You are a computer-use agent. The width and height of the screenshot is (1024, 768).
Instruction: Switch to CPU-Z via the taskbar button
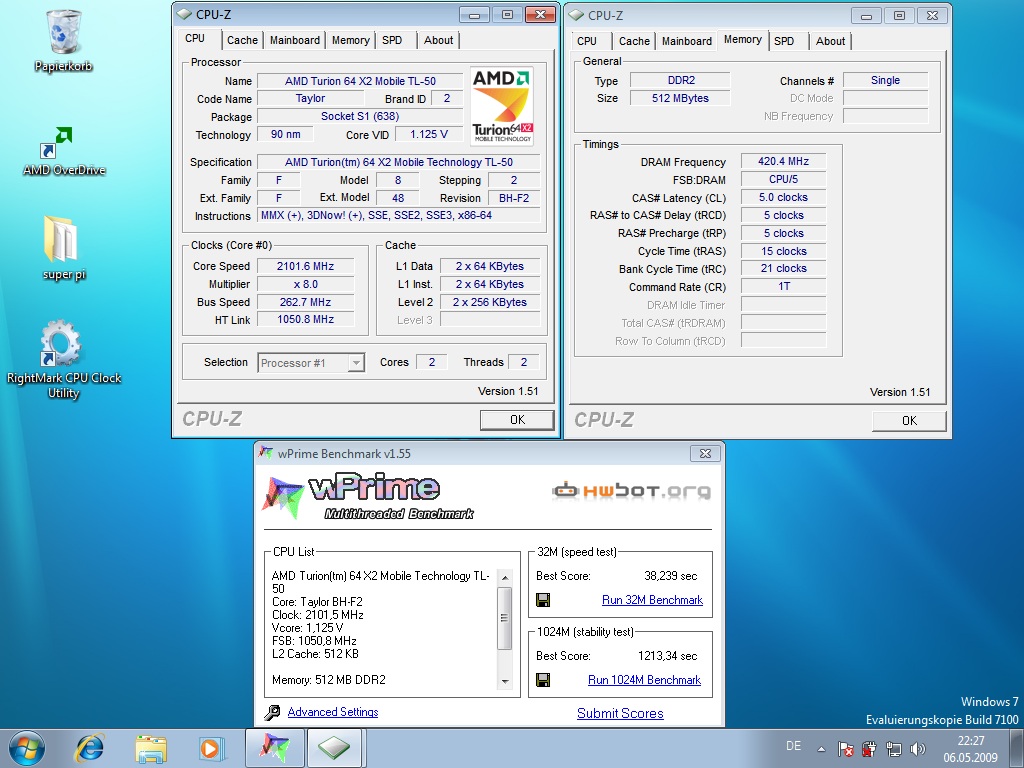point(334,748)
